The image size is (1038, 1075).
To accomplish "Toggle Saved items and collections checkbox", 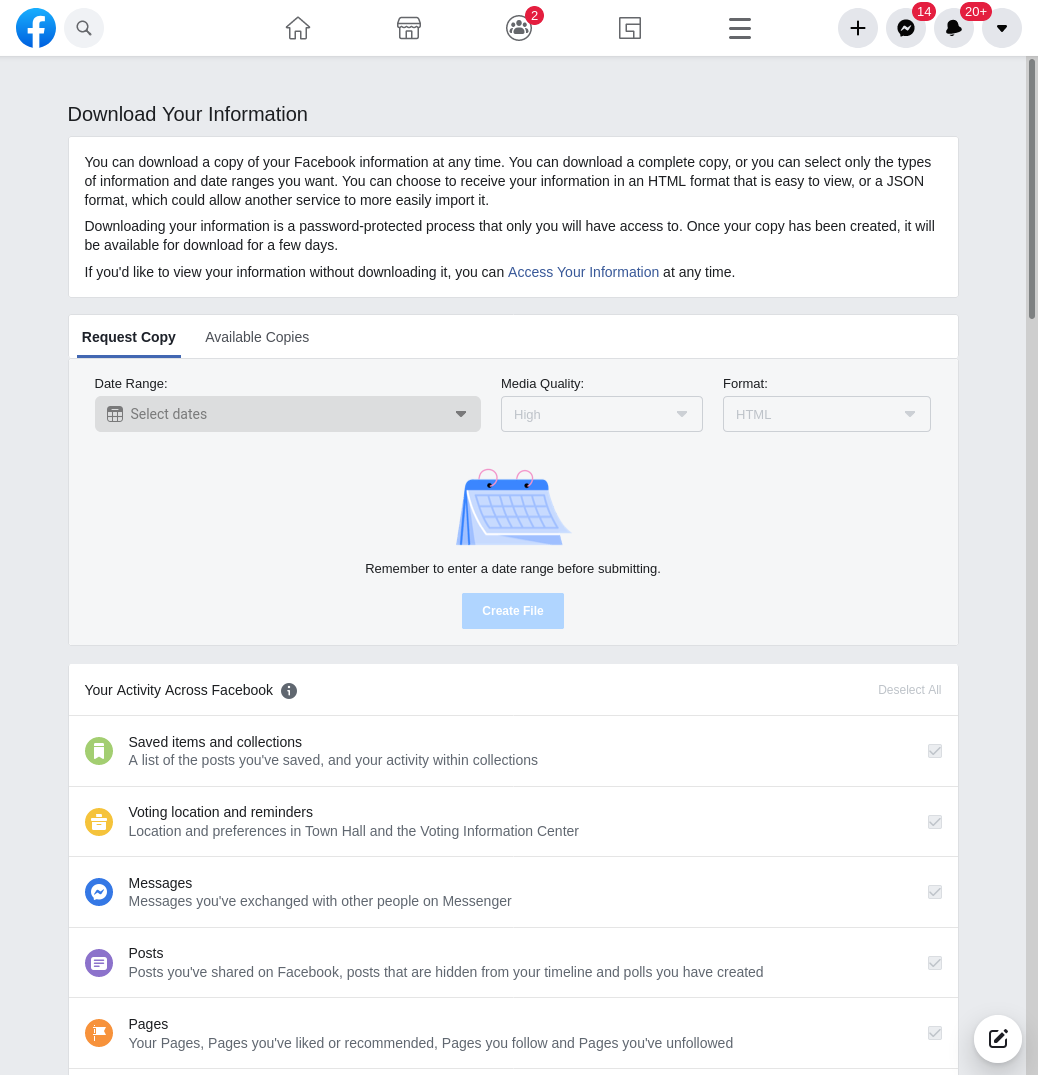I will 935,751.
